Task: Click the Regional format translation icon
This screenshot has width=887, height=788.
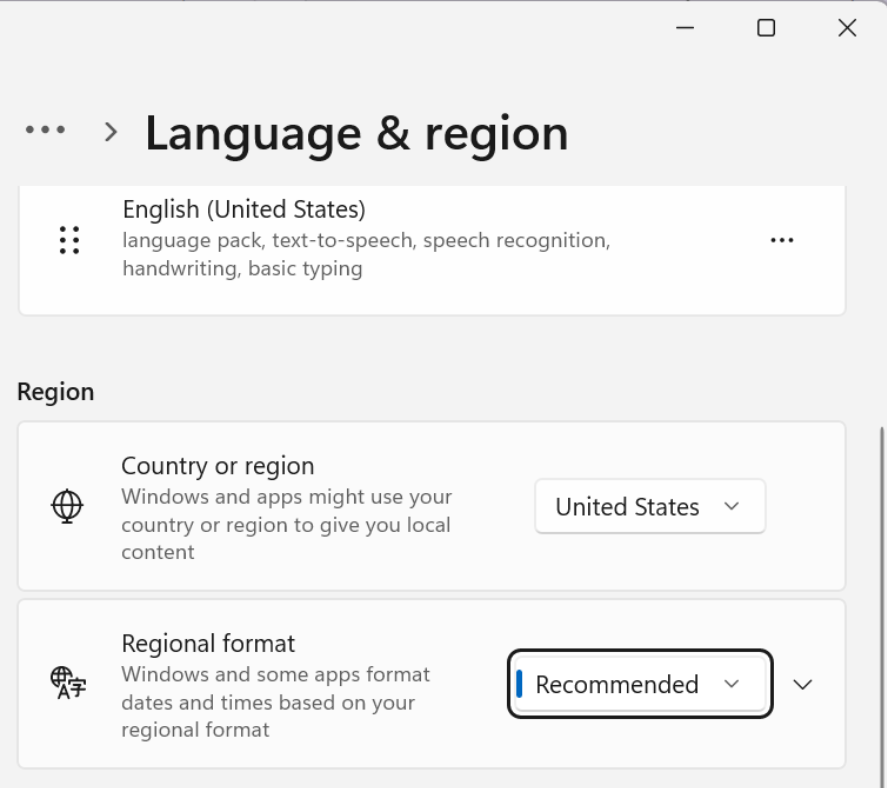Action: pyautogui.click(x=66, y=684)
